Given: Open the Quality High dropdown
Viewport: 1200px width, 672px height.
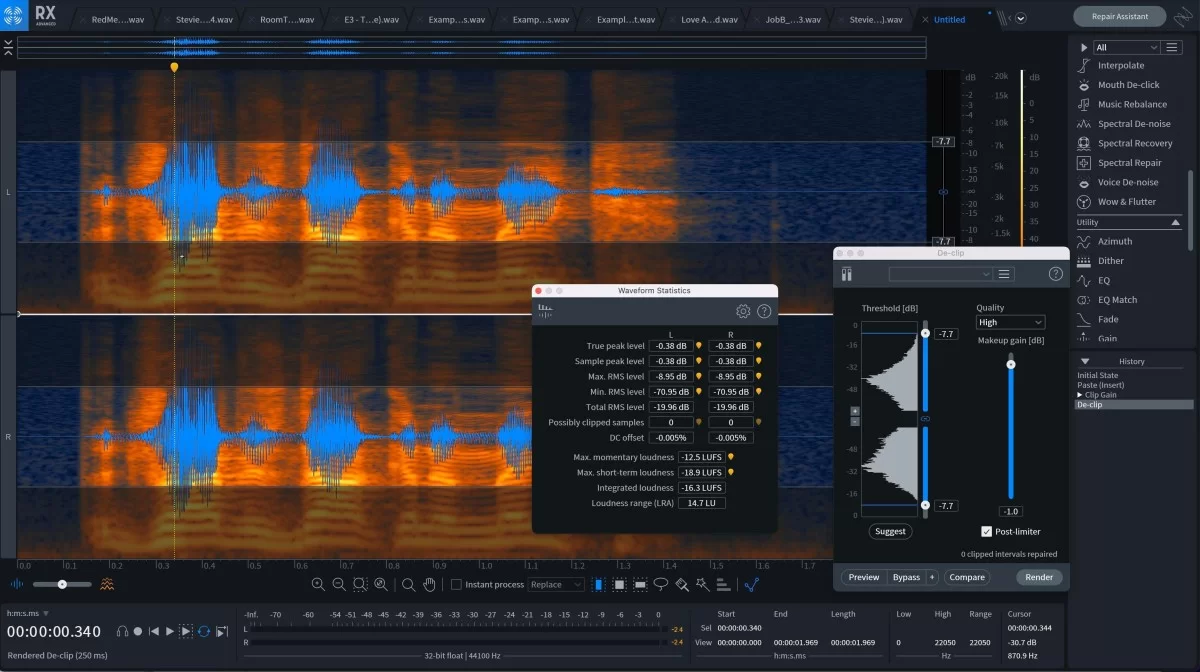Looking at the screenshot, I should (x=1010, y=322).
